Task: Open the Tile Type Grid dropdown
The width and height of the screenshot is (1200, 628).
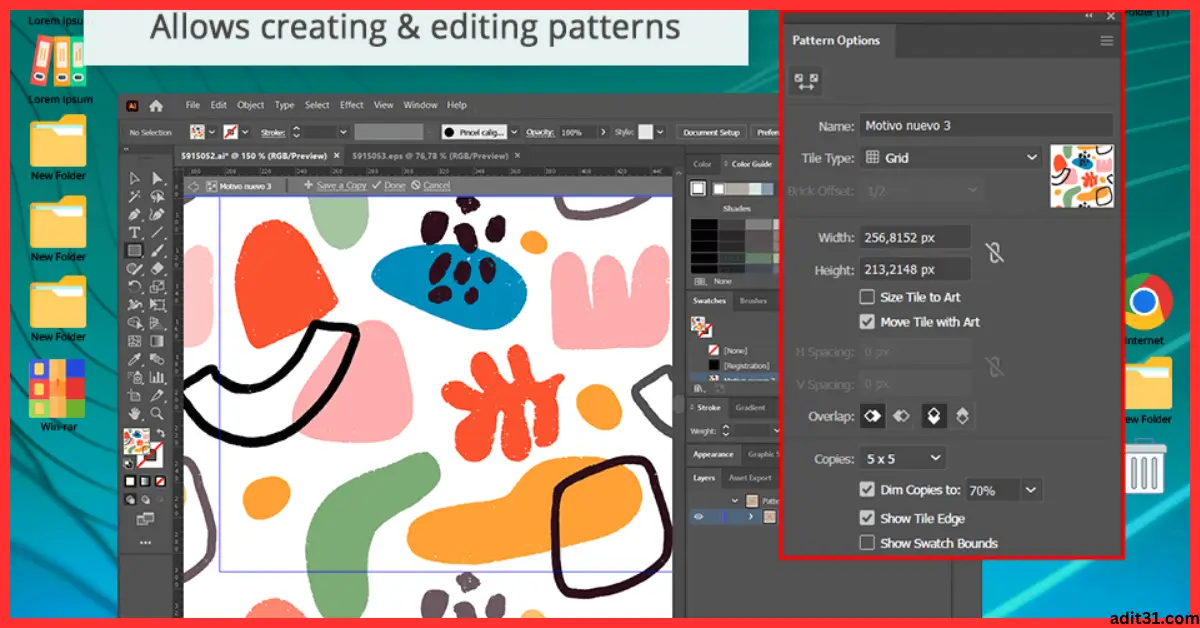Action: (950, 158)
